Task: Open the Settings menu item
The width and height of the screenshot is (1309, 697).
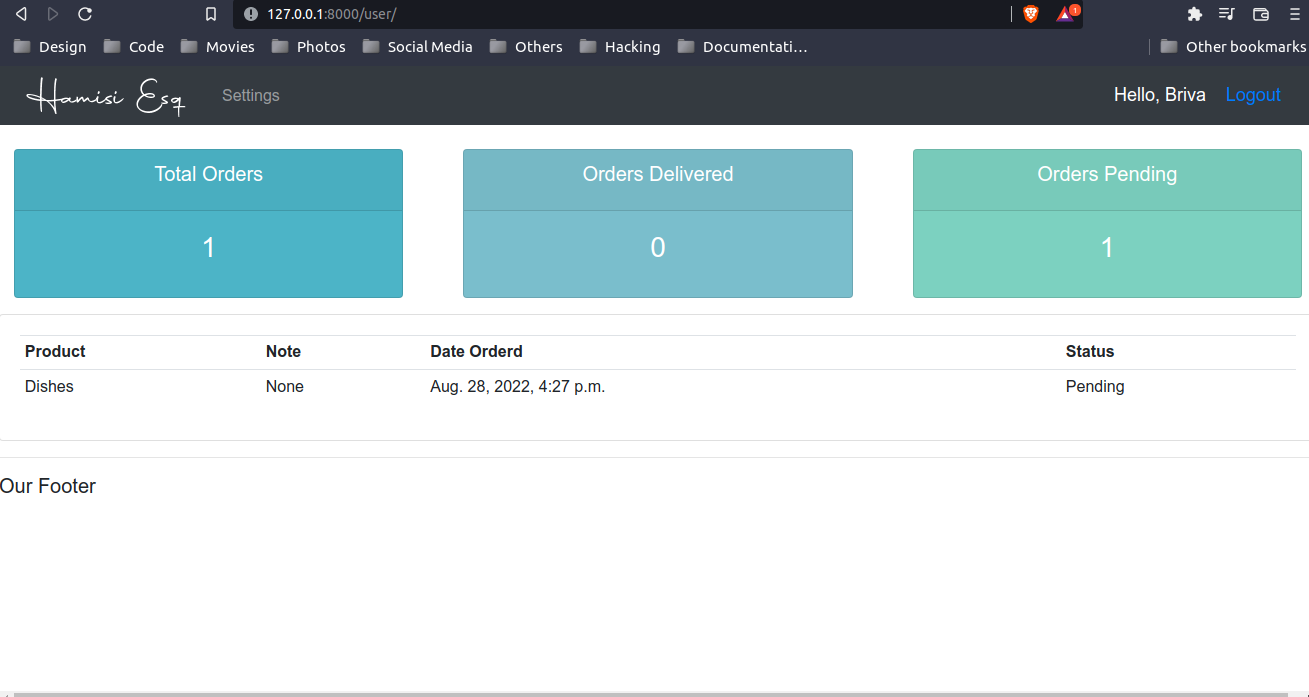Action: click(250, 95)
